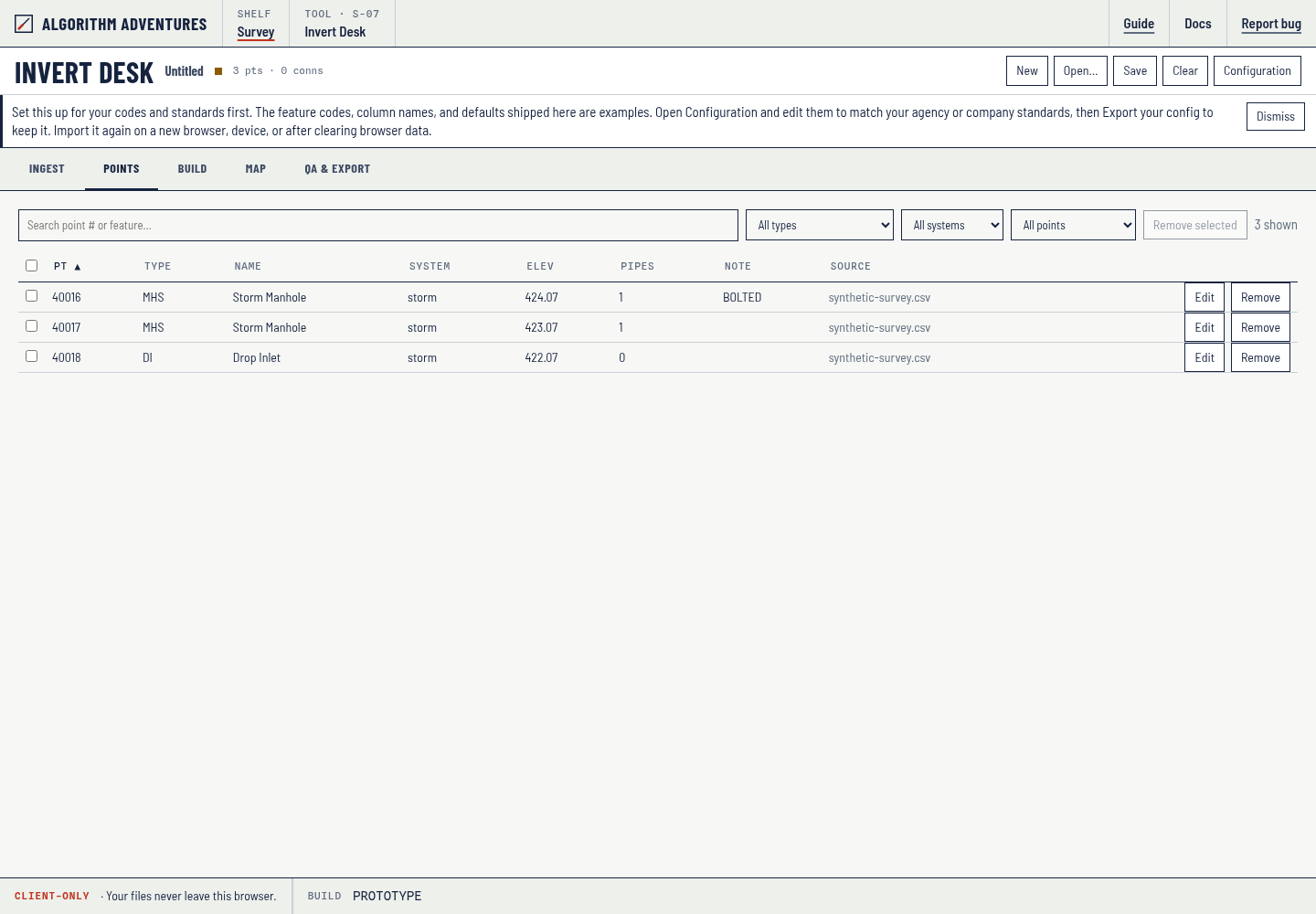The height and width of the screenshot is (914, 1316).
Task: Switch to the Points tab
Action: (122, 169)
